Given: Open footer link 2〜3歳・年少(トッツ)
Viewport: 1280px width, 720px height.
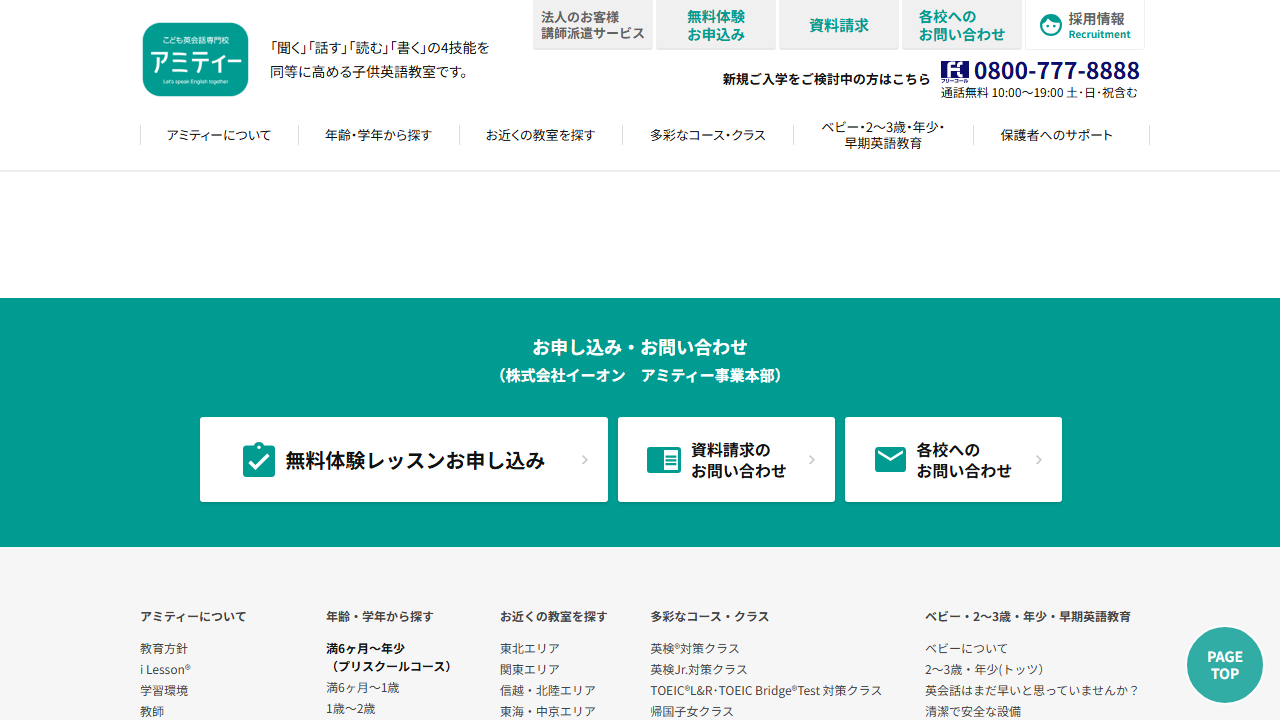Looking at the screenshot, I should pyautogui.click(x=984, y=670).
